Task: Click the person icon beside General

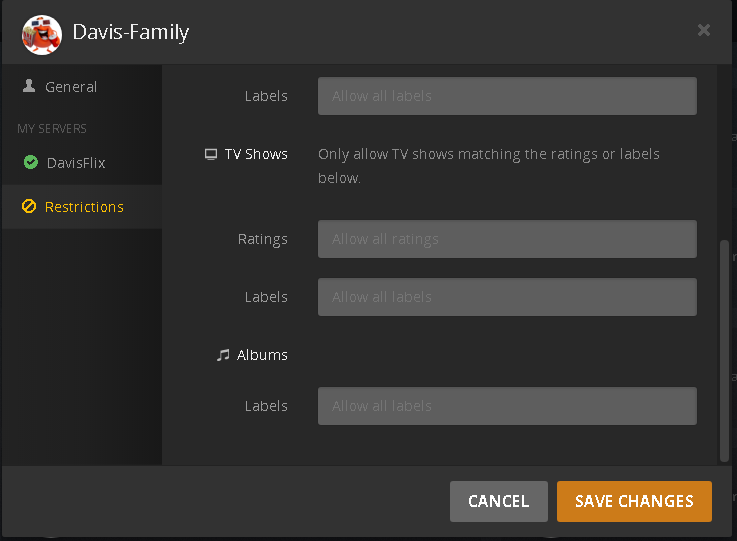Action: click(x=29, y=87)
